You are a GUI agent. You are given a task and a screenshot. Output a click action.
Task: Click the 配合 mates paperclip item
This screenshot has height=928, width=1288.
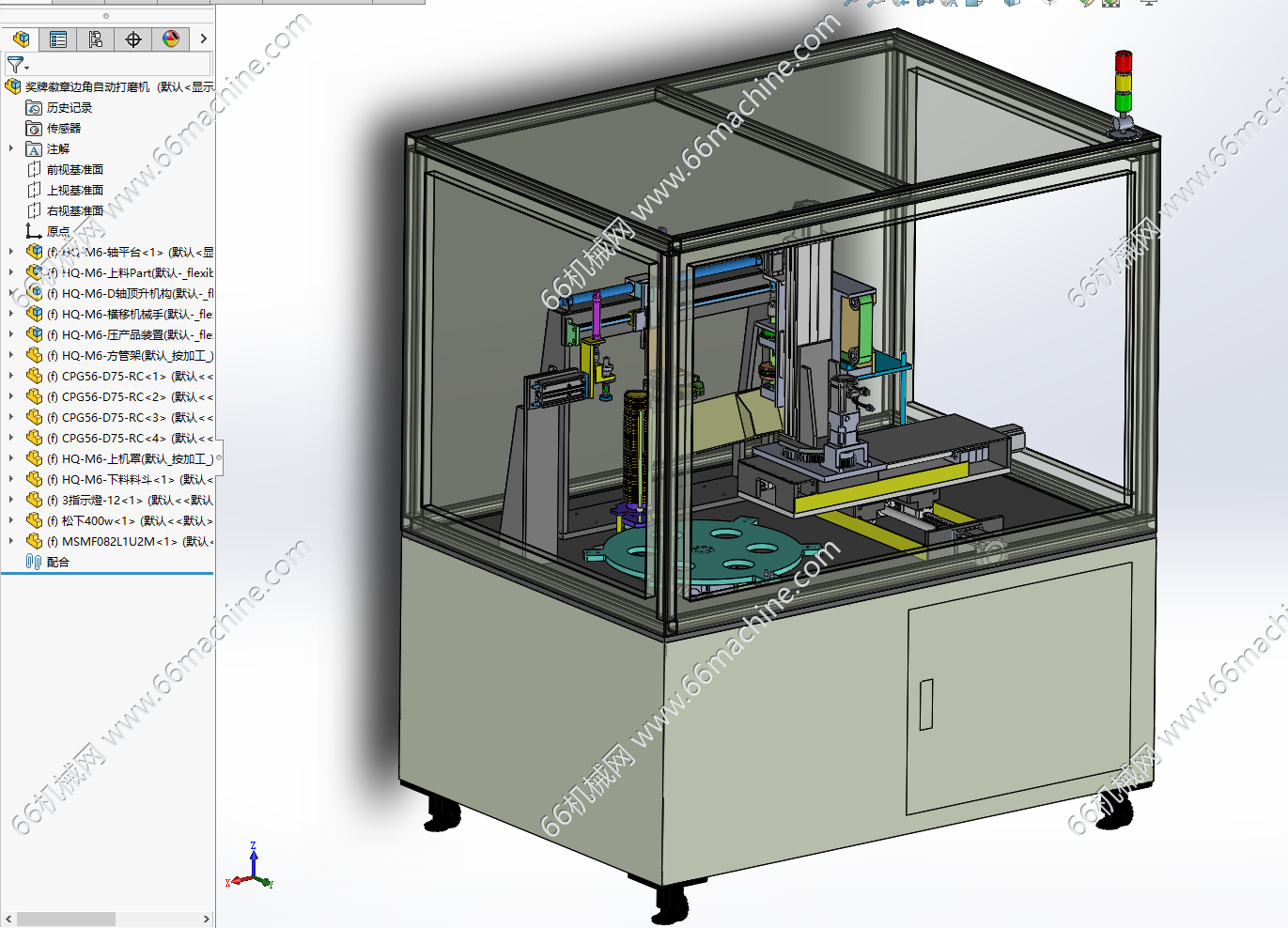coord(56,563)
